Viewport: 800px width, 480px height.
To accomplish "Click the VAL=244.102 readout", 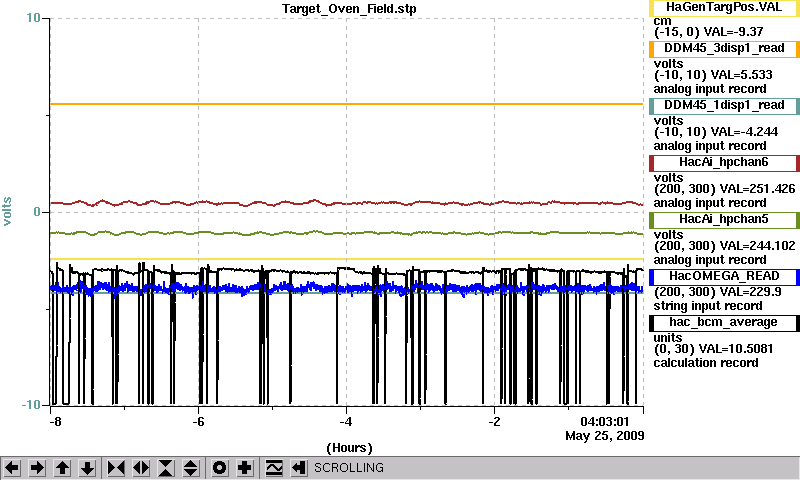I will click(x=753, y=246).
